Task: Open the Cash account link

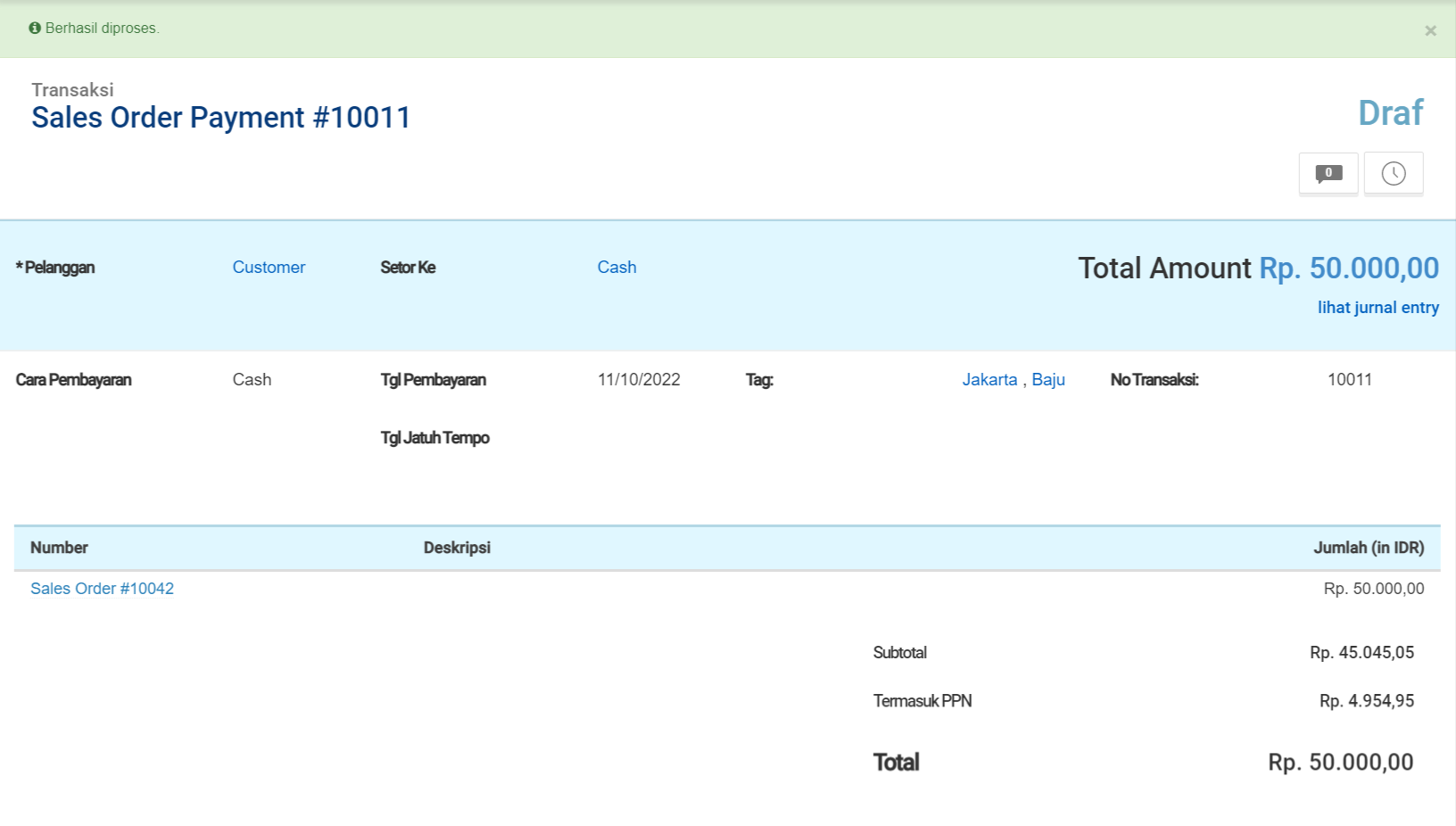Action: pos(616,267)
